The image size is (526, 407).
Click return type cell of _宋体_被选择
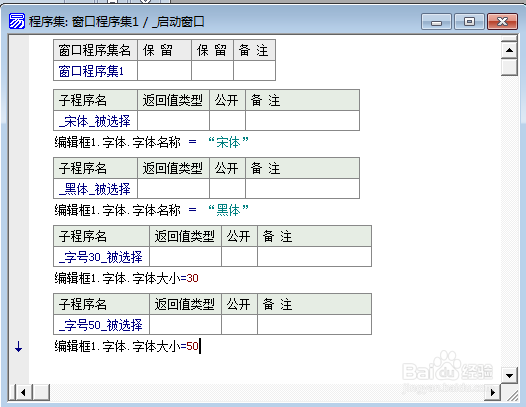point(173,121)
